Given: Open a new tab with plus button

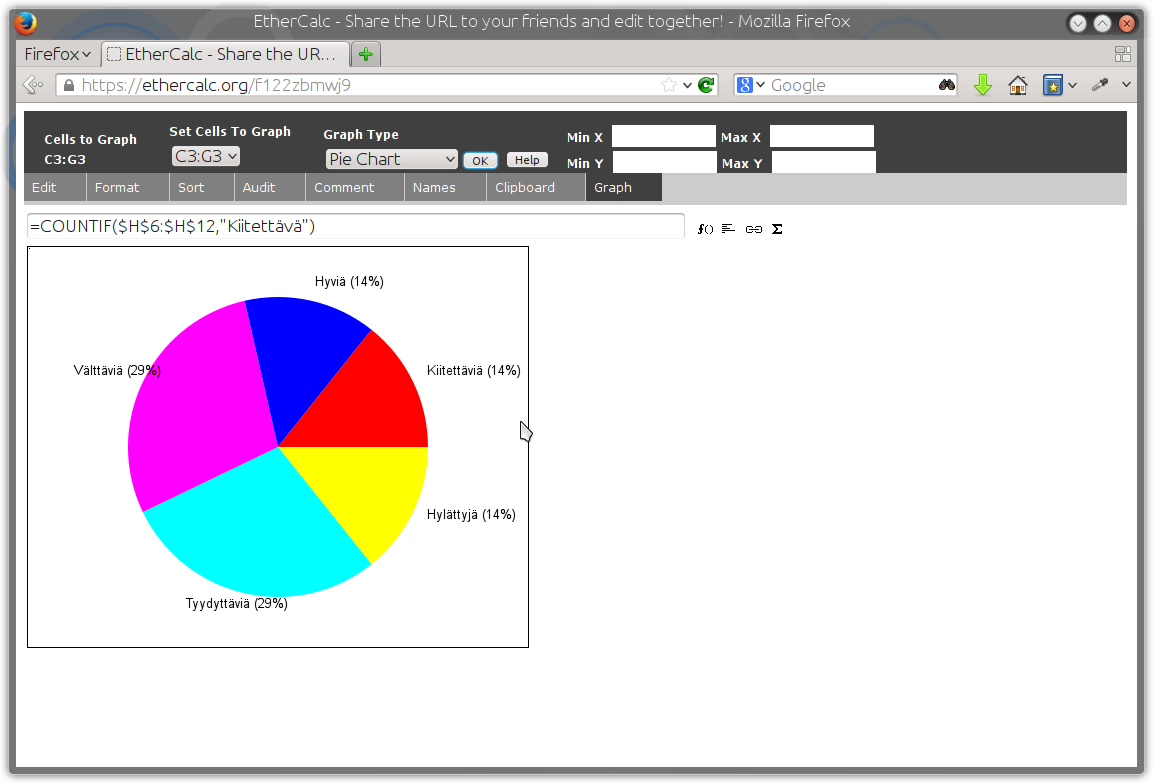Looking at the screenshot, I should tap(365, 54).
